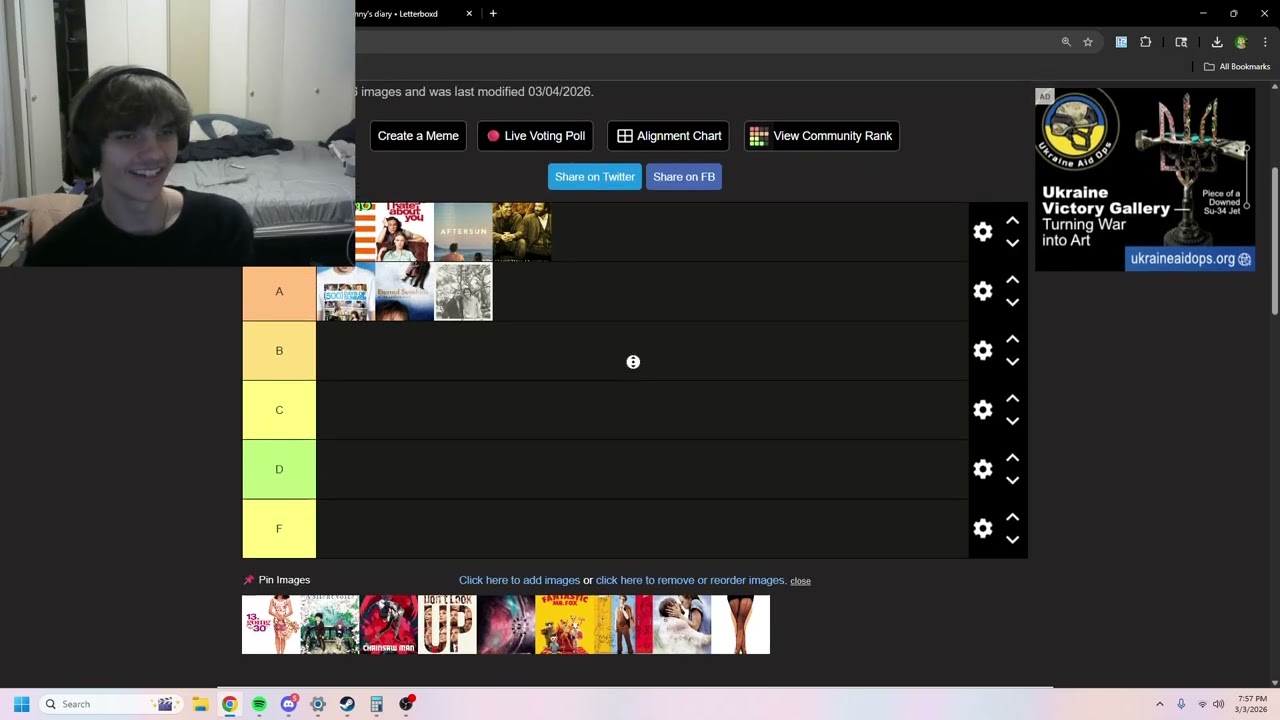The image size is (1280, 720).
Task: Pick the kissing couple movie poster
Action: 682,625
